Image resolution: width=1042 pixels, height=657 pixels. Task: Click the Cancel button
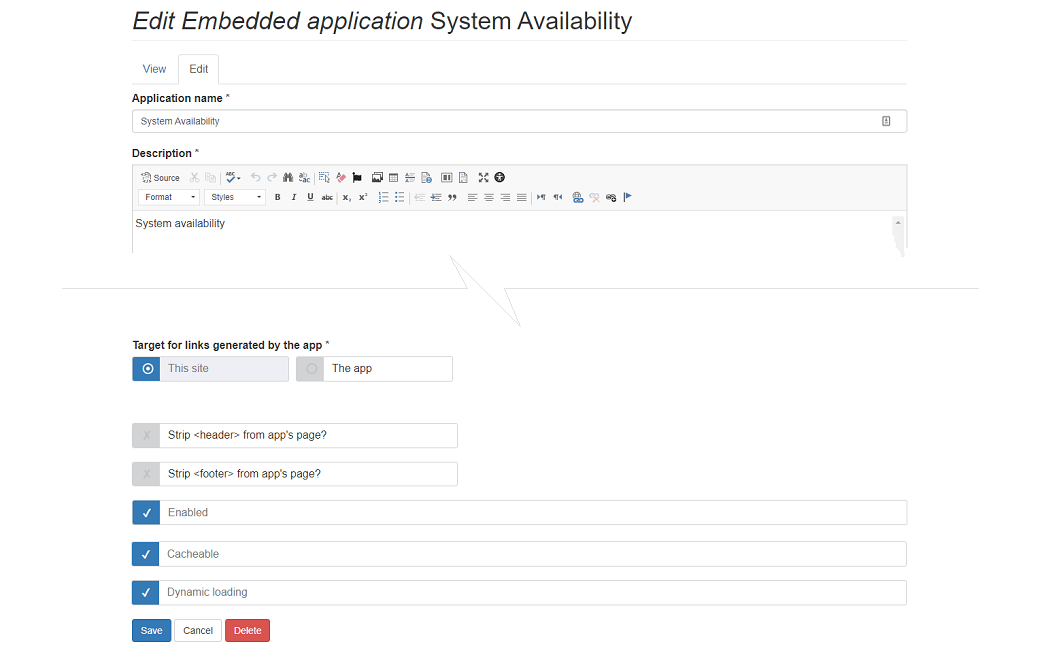[x=198, y=630]
